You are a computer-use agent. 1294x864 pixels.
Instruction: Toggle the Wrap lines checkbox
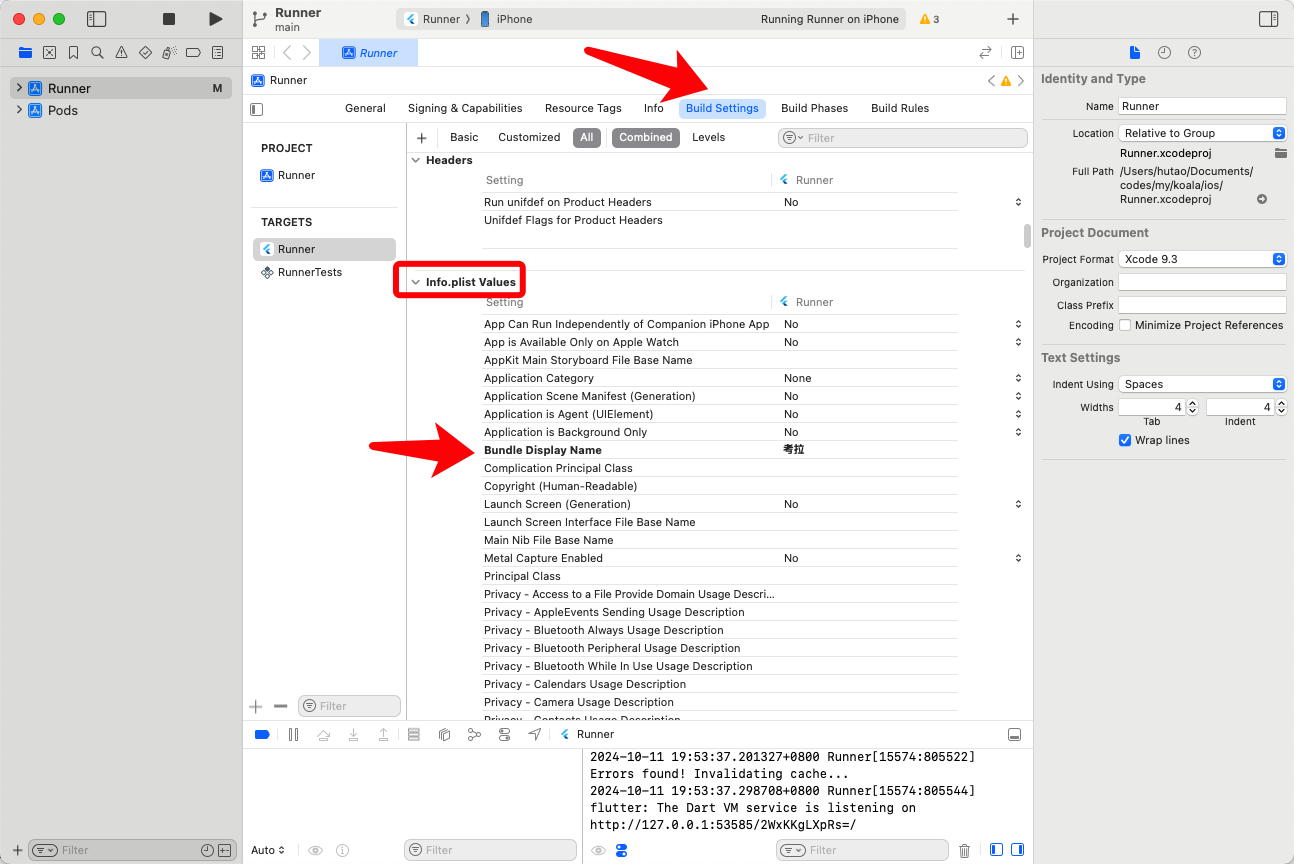(x=1125, y=440)
